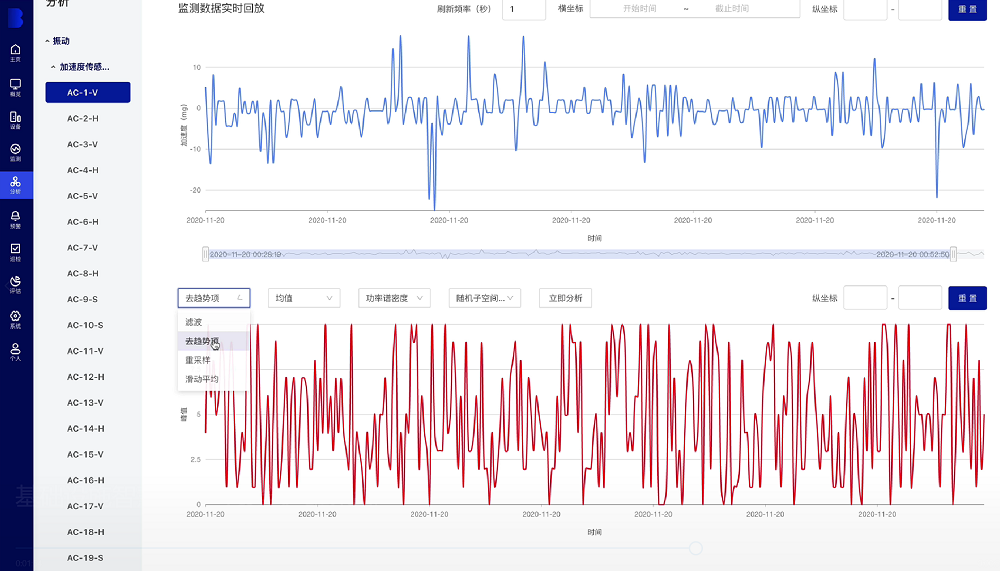Collapse the 振动 tree group
Image resolution: width=1000 pixels, height=571 pixels.
pos(58,41)
